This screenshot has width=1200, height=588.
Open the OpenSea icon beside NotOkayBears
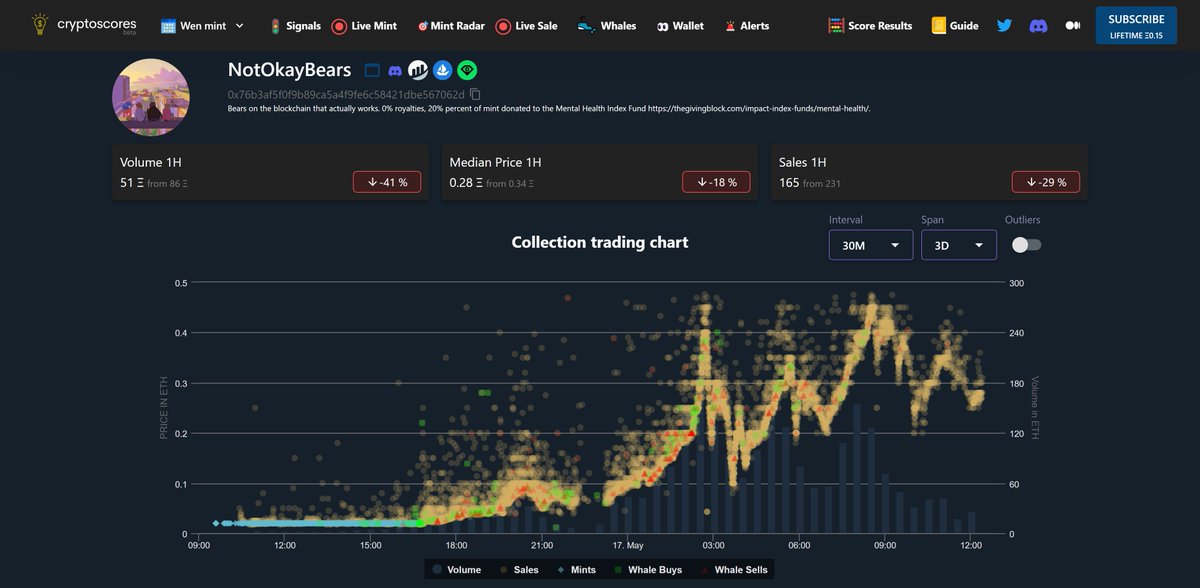pyautogui.click(x=442, y=70)
